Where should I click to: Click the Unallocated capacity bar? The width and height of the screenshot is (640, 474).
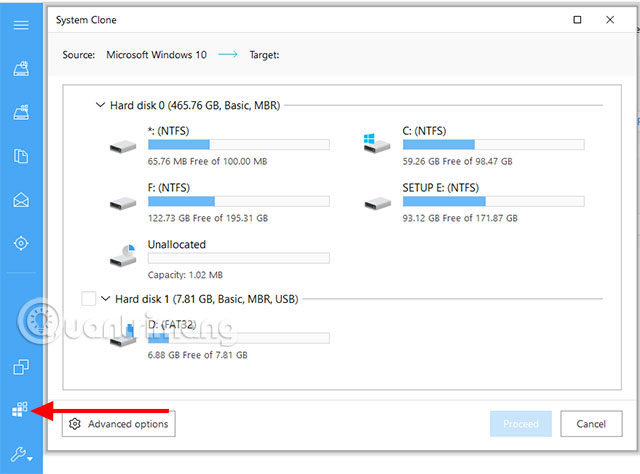239,258
